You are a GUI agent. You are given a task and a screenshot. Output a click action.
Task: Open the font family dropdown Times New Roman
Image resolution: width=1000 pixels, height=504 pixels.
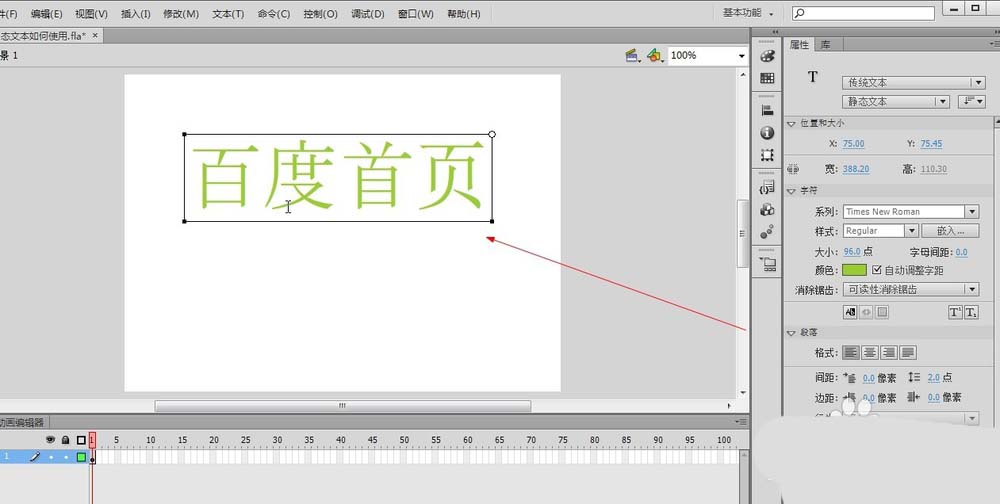[x=911, y=212]
